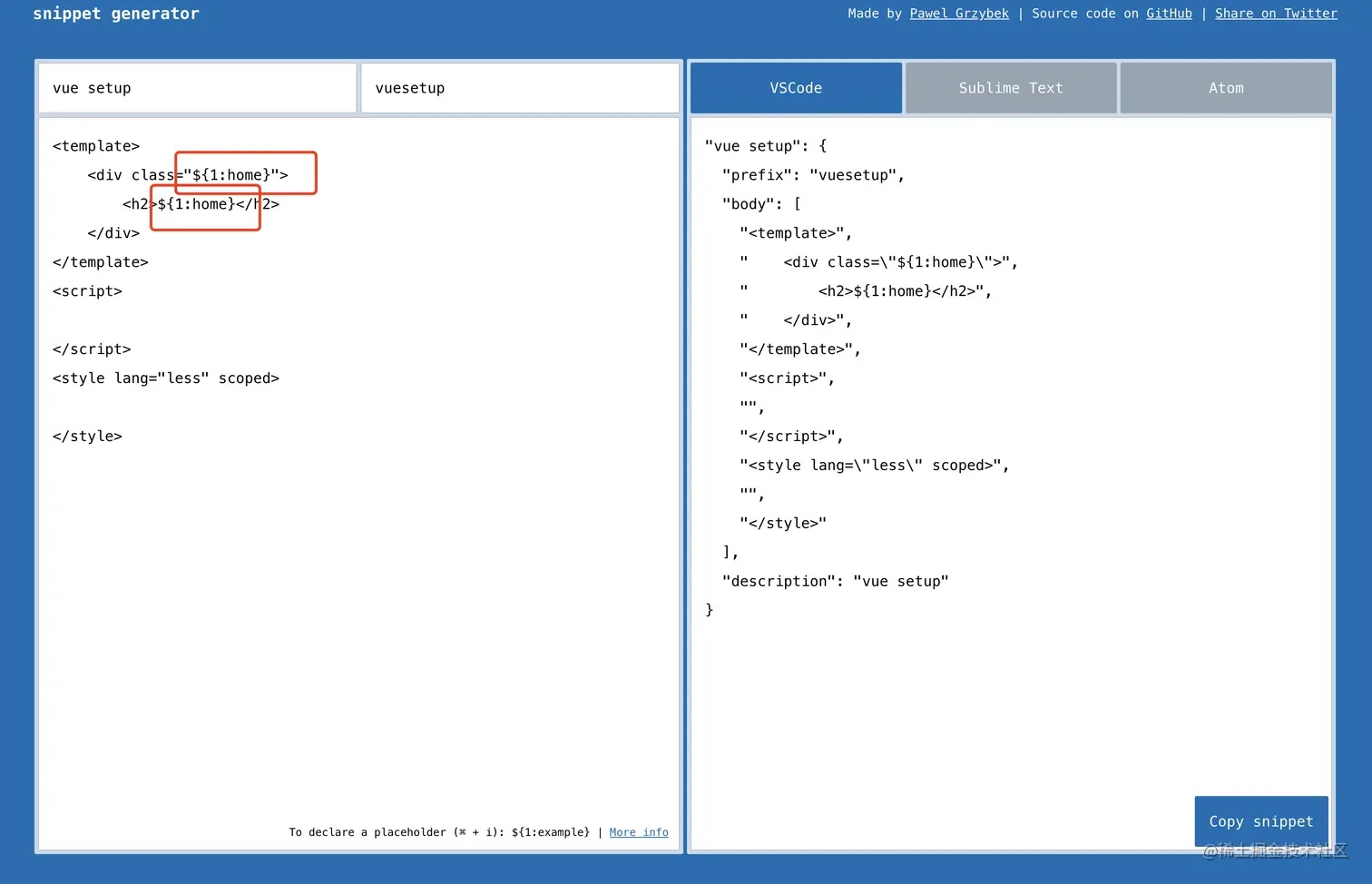Click the '"vue setup": {' output line
Screen dimensions: 1372x884
pos(766,146)
